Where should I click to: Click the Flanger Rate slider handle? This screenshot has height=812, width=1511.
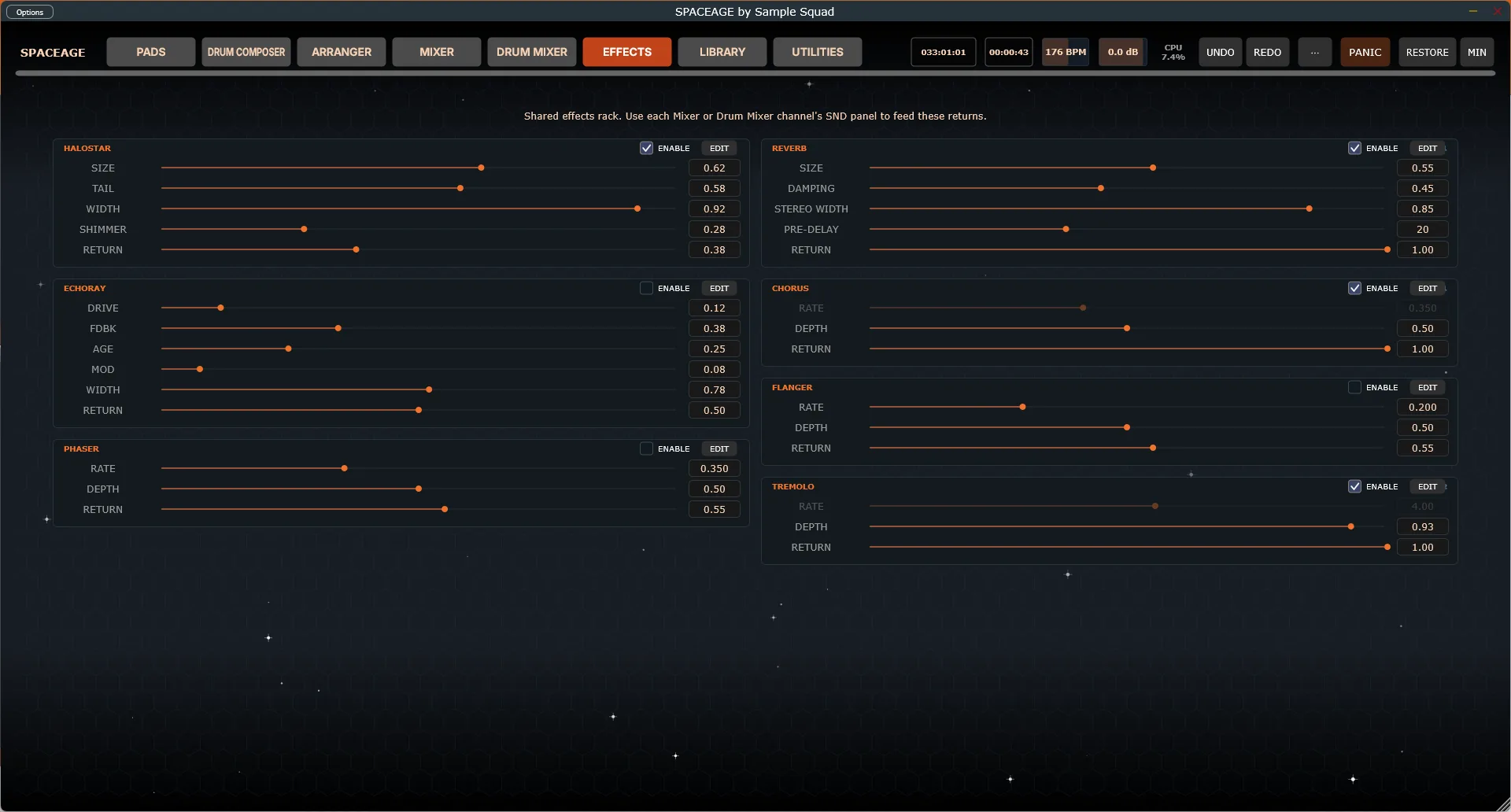pyautogui.click(x=1022, y=407)
